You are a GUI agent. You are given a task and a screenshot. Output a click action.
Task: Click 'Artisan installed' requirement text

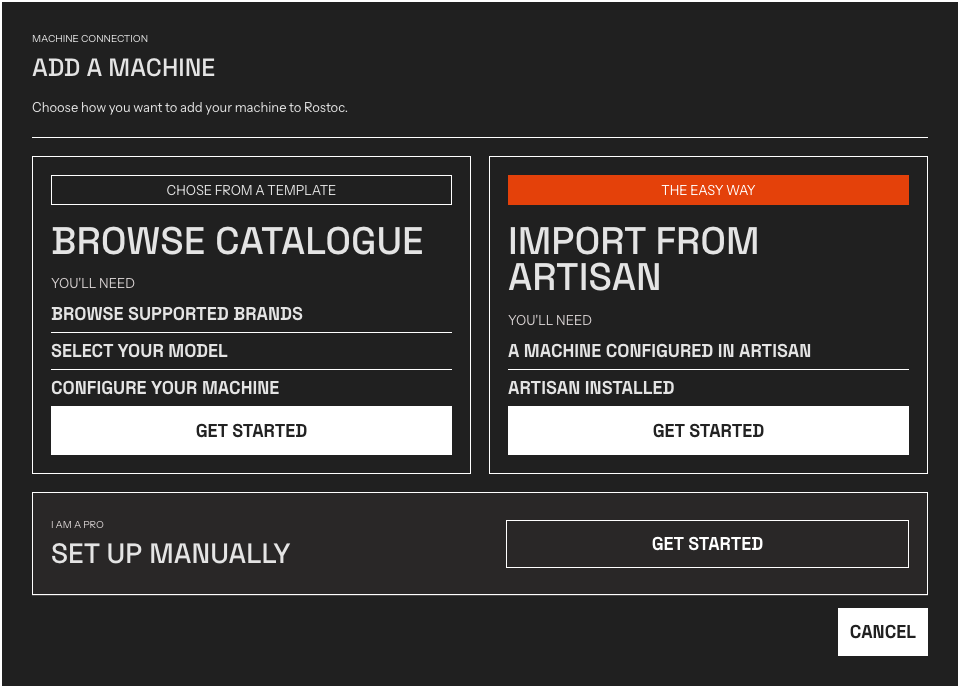(591, 387)
